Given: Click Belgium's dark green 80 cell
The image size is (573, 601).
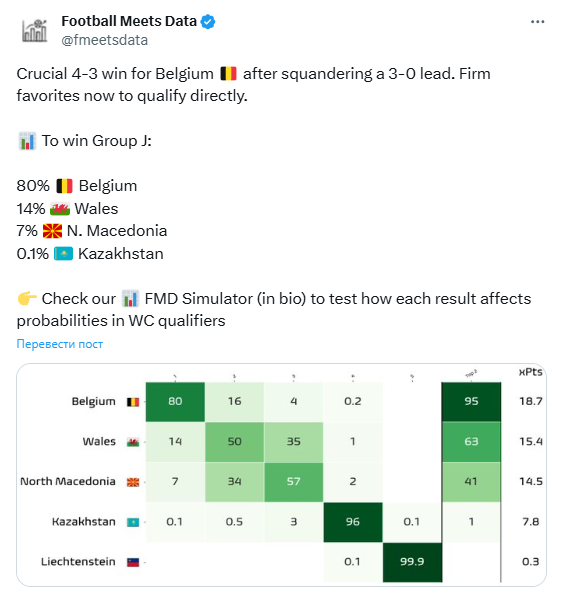Looking at the screenshot, I should point(175,402).
